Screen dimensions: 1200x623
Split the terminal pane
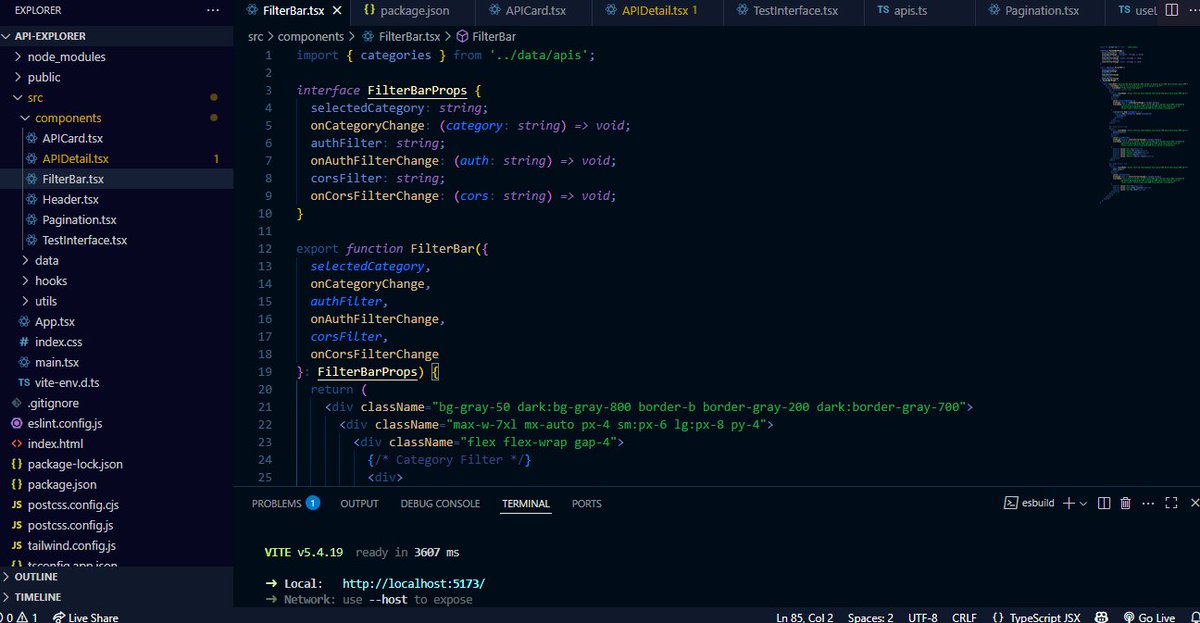[1105, 504]
